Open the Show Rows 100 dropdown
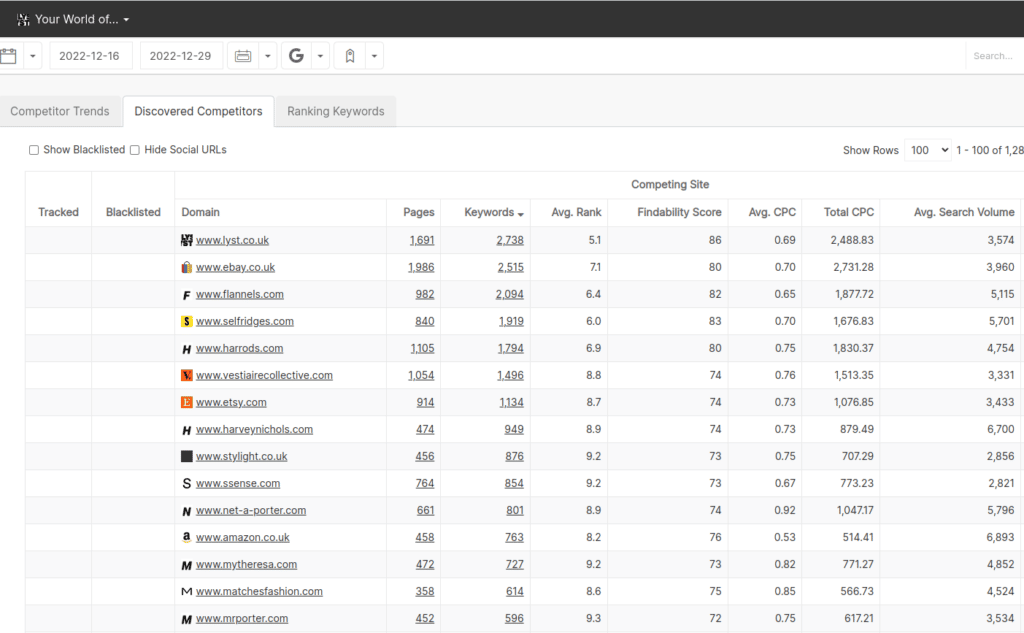 [x=927, y=150]
